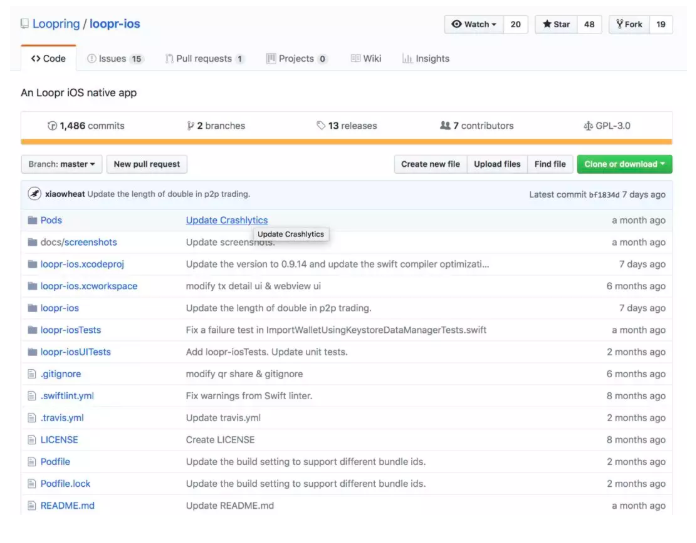Screen dimensions: 696x543
Task: Open the .travis.yml file
Action: point(62,418)
